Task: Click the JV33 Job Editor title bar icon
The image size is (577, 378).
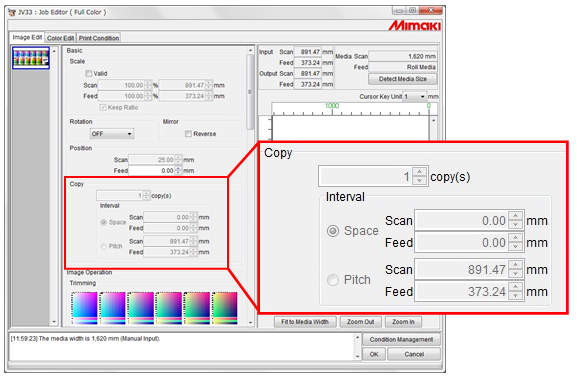Action: coord(12,12)
